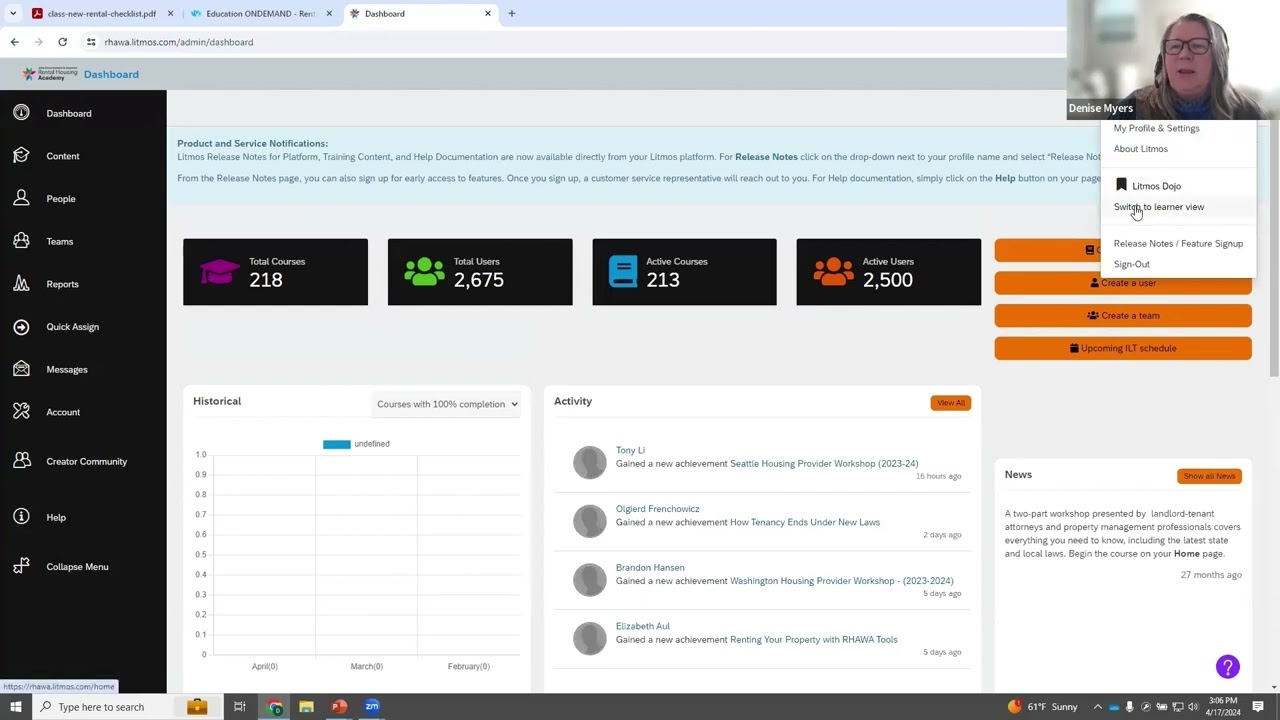Open the Teams sidebar icon
Viewport: 1280px width, 720px height.
click(21, 241)
